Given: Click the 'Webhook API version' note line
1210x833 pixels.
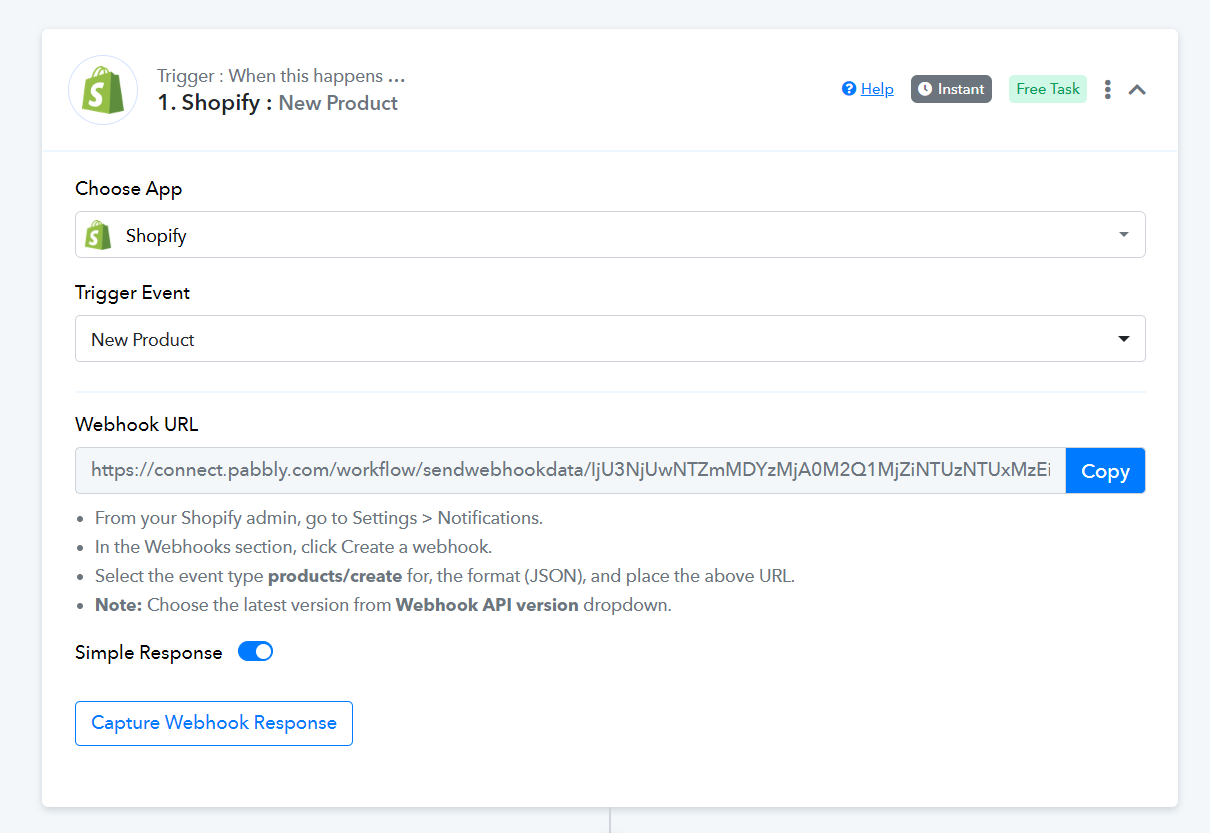Looking at the screenshot, I should (x=383, y=605).
